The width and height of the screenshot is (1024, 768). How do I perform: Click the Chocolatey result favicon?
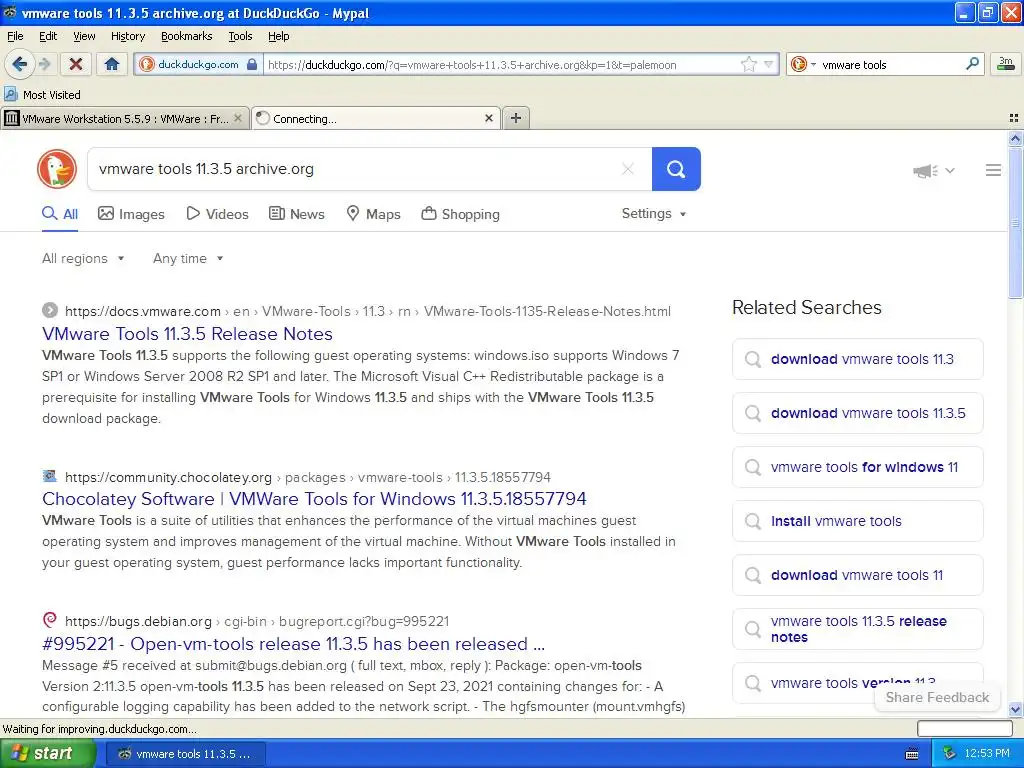coord(50,476)
